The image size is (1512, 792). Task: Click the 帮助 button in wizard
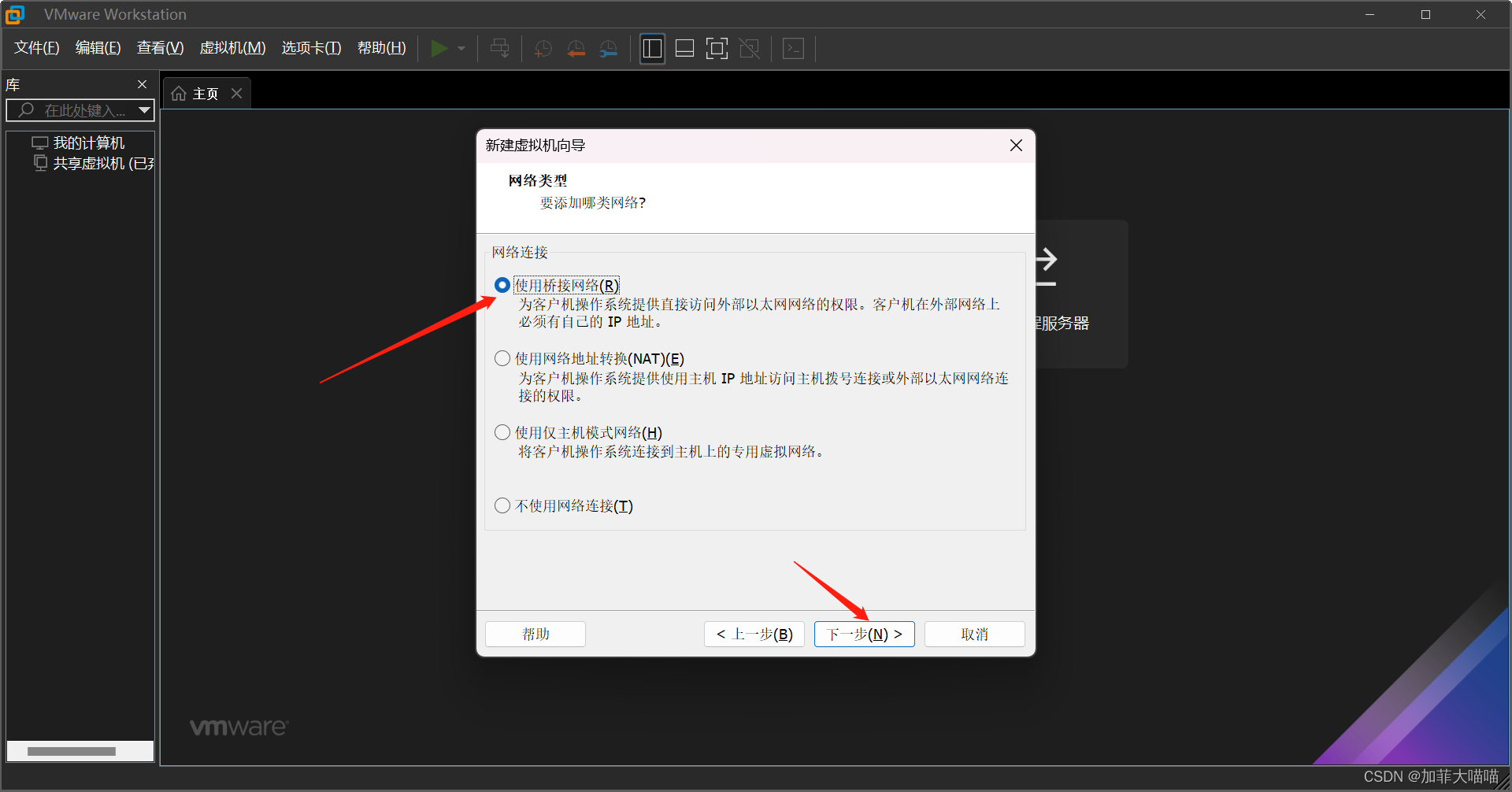pos(535,634)
